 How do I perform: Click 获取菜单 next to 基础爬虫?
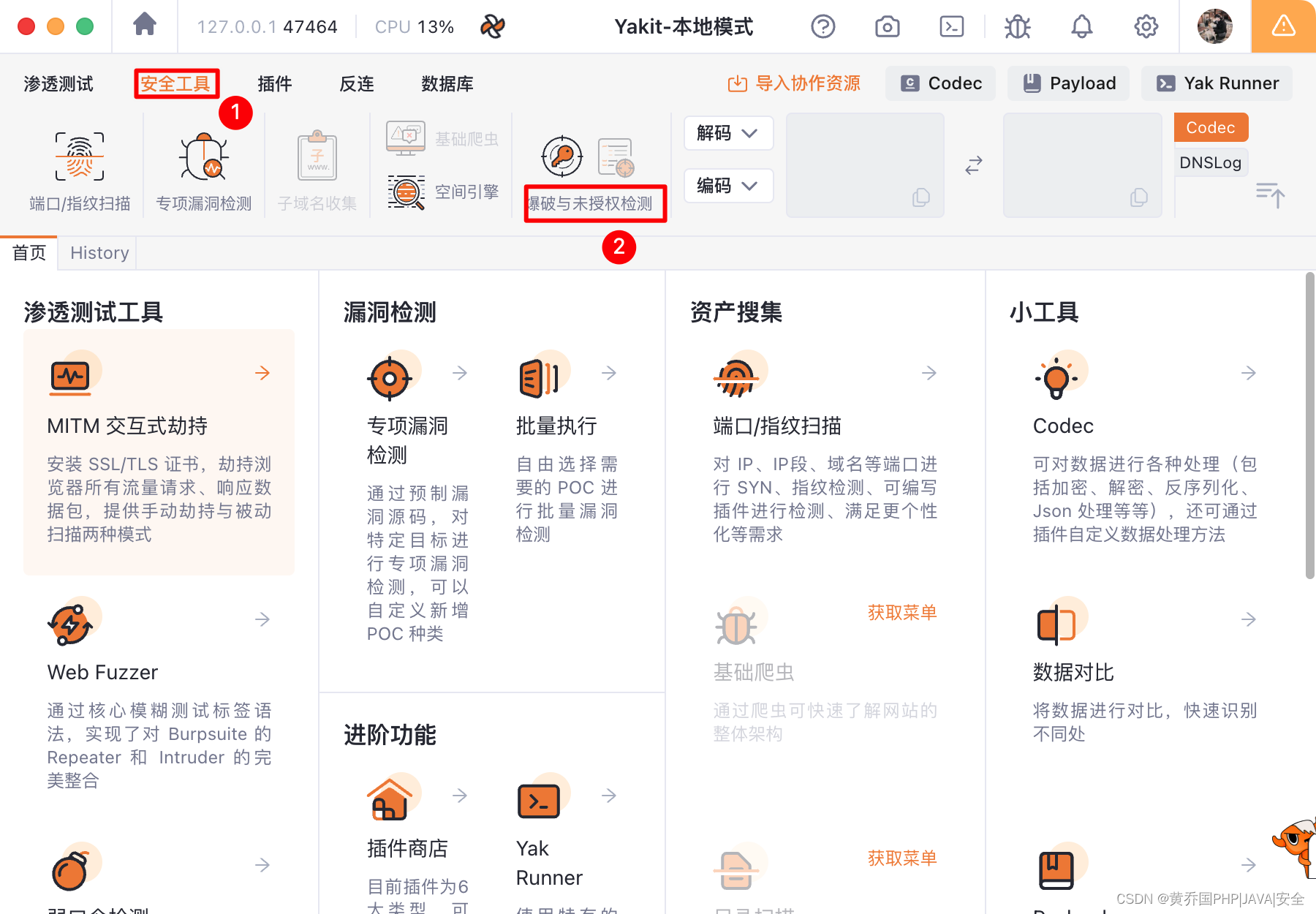pos(902,612)
